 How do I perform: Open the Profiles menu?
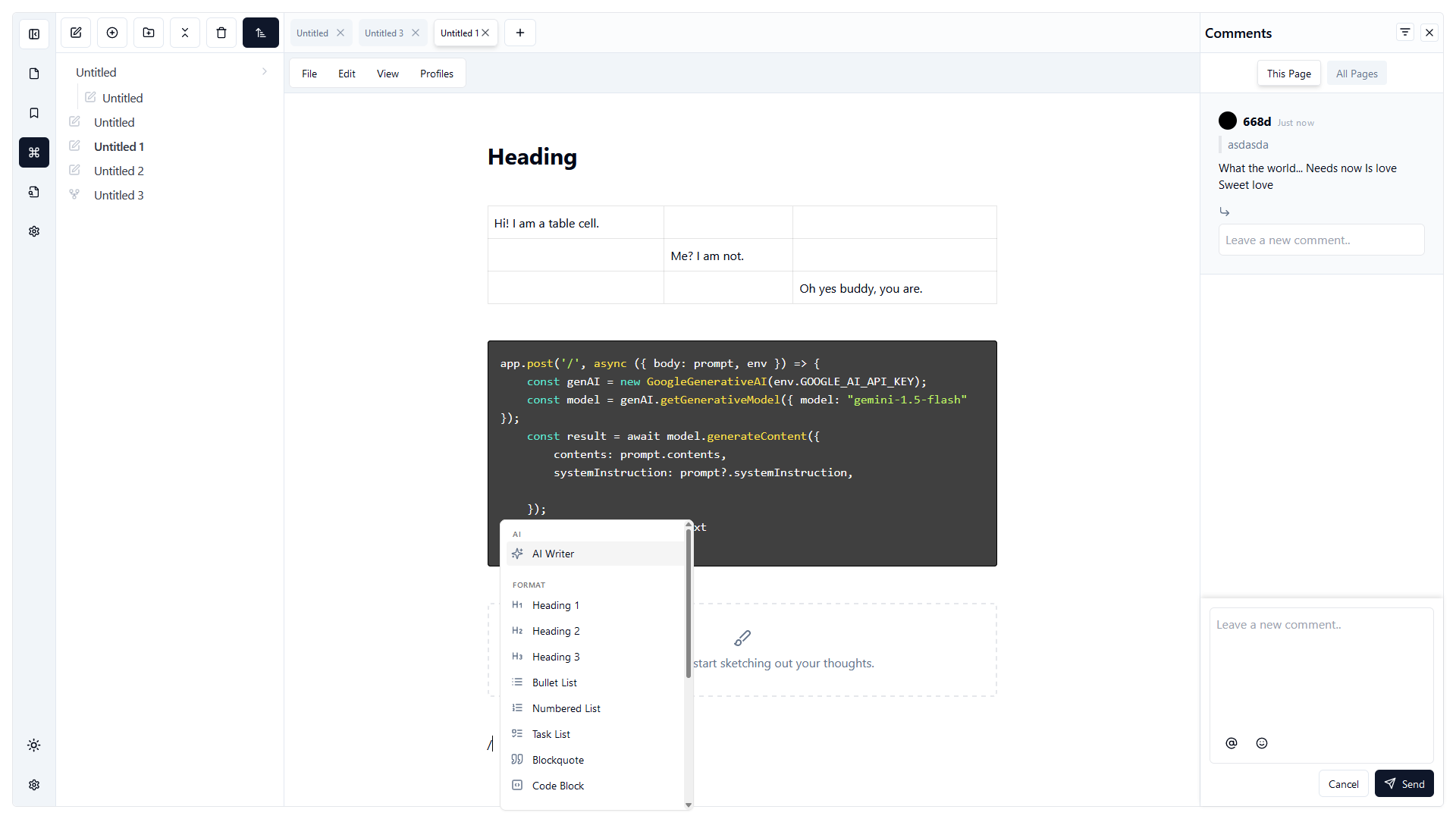coord(436,74)
